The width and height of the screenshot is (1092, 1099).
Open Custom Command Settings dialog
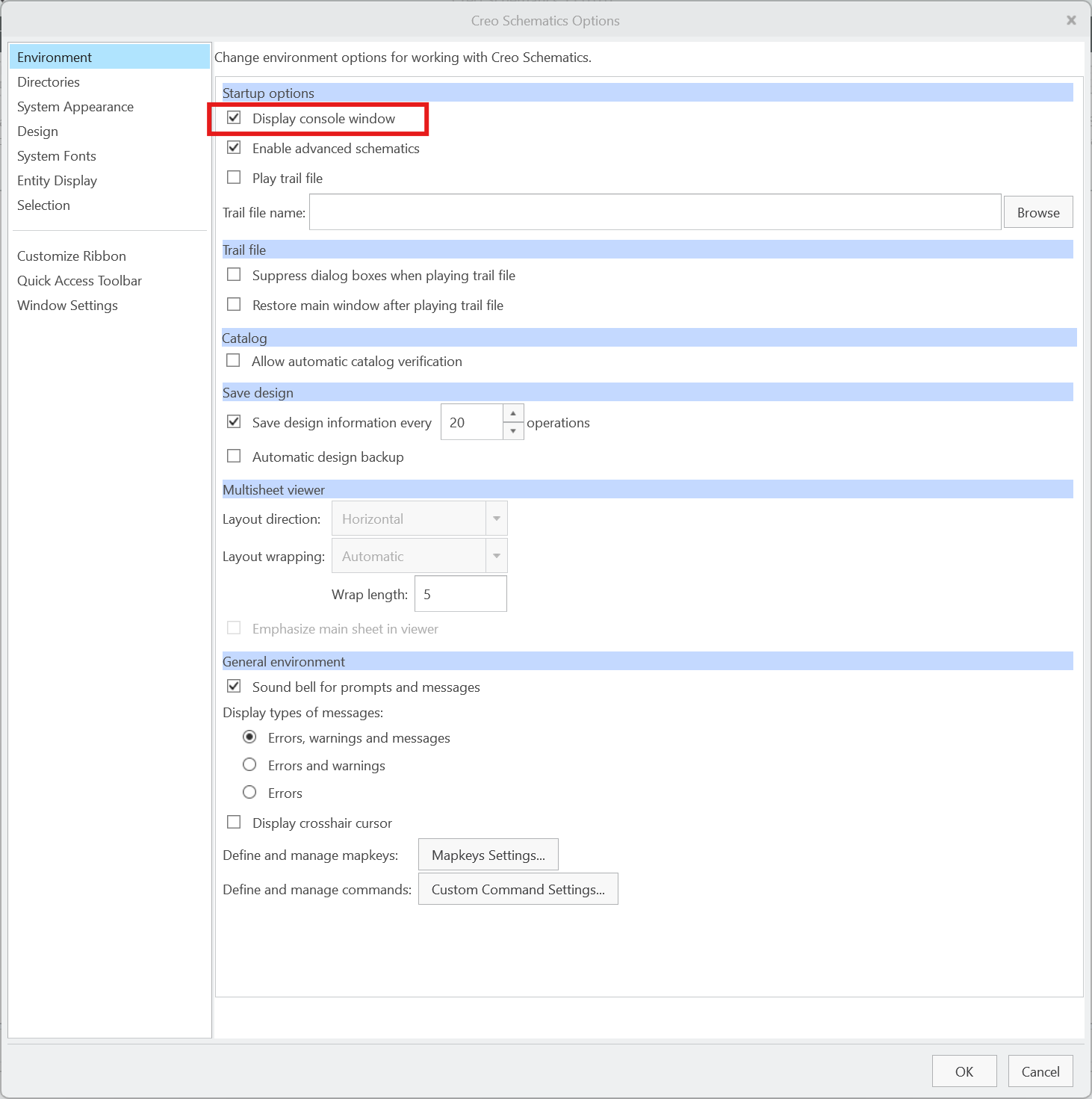click(518, 889)
